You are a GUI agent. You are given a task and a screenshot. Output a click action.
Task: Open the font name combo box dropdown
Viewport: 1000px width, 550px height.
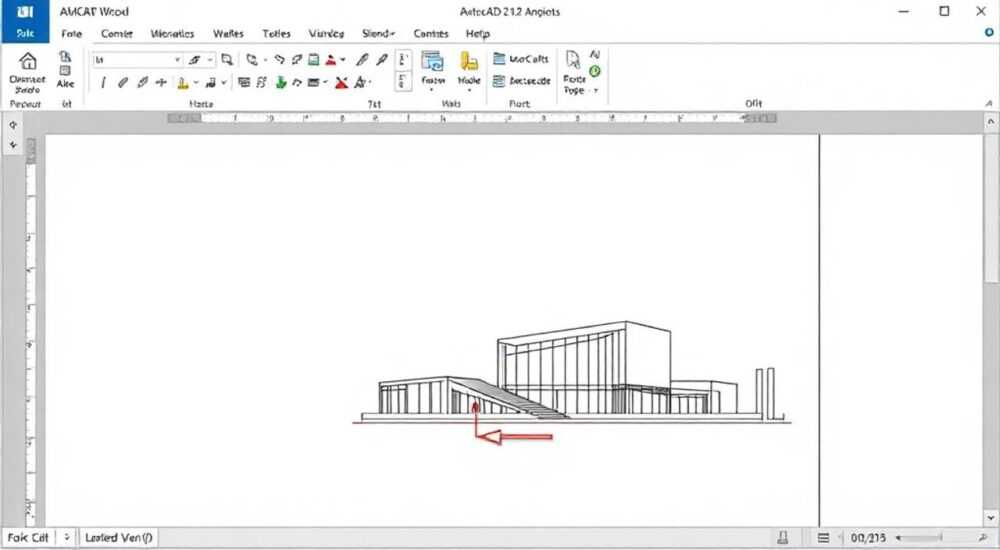click(x=177, y=60)
